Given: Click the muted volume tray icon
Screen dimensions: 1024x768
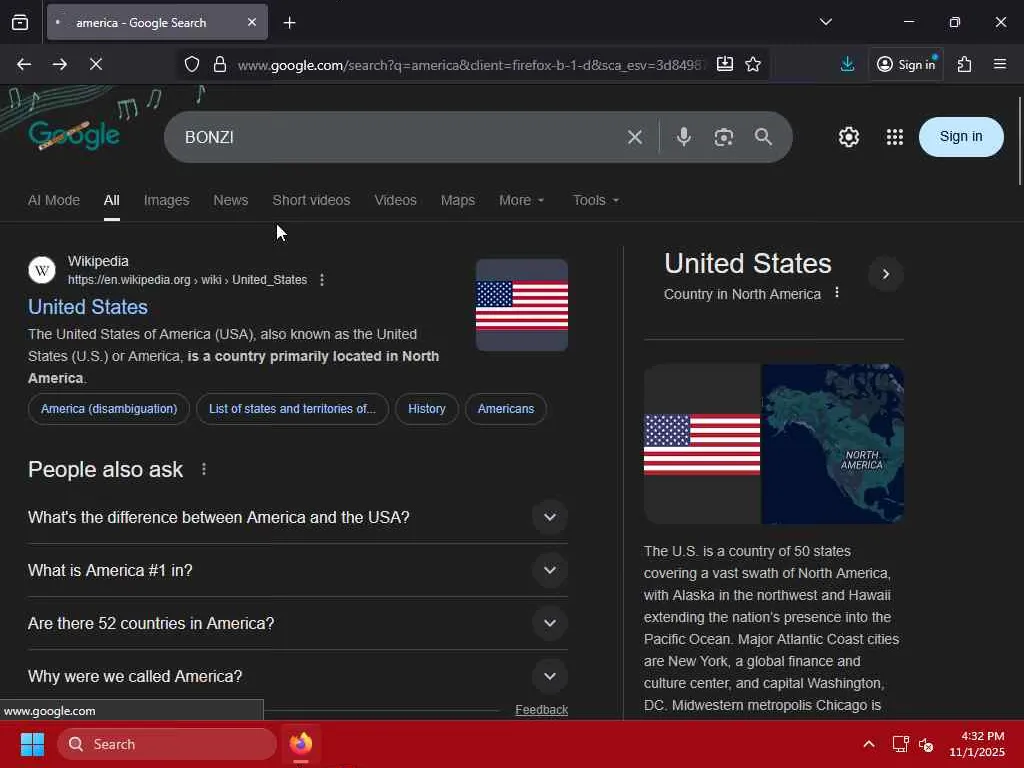Looking at the screenshot, I should [926, 744].
